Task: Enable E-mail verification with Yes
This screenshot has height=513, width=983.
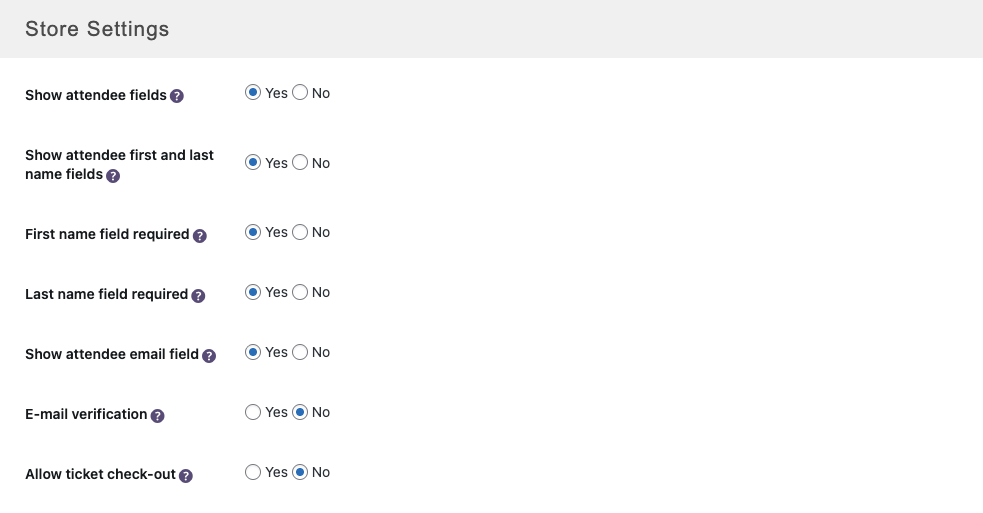Action: (x=253, y=412)
